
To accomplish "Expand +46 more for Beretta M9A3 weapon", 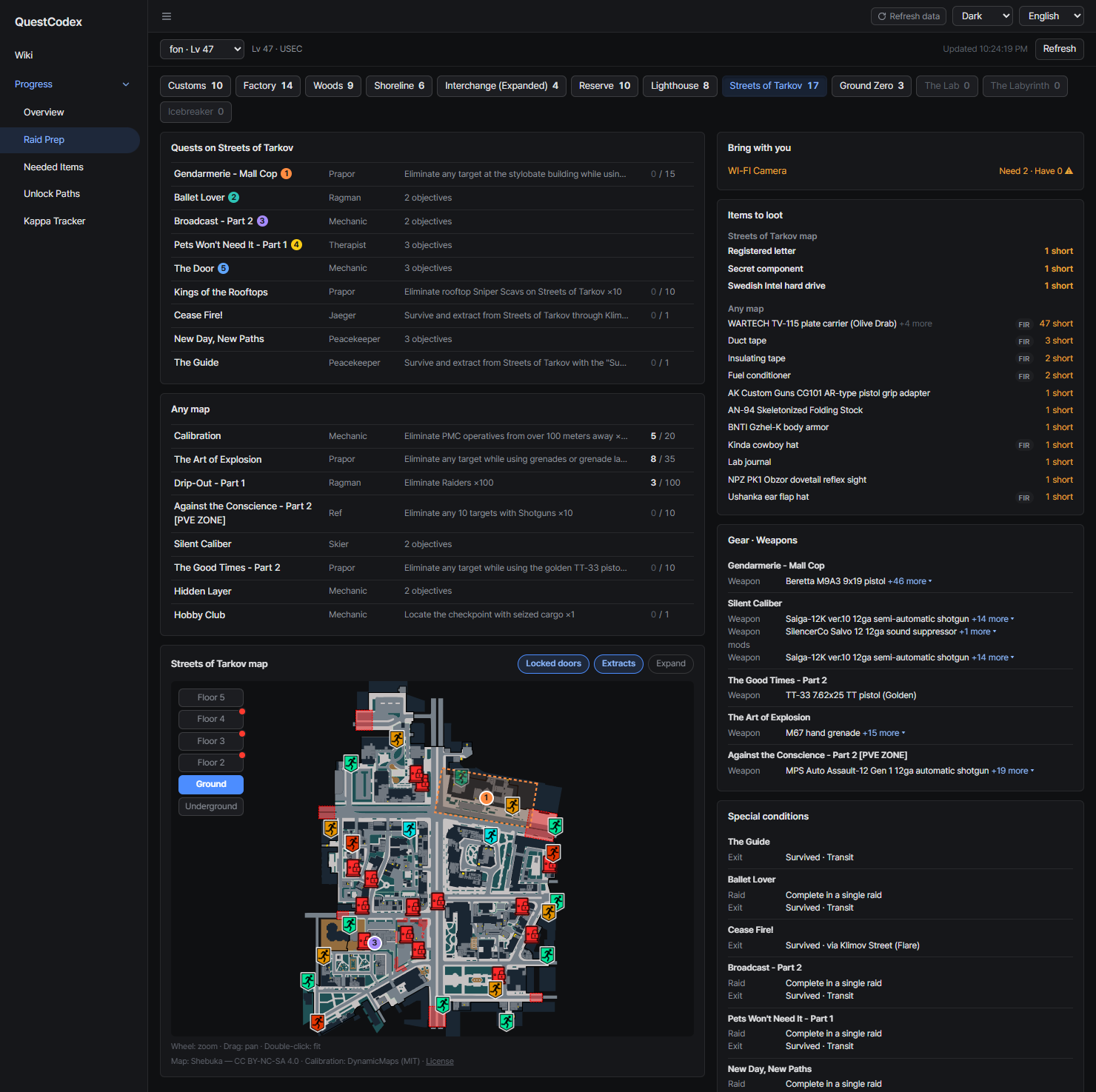I will [909, 582].
